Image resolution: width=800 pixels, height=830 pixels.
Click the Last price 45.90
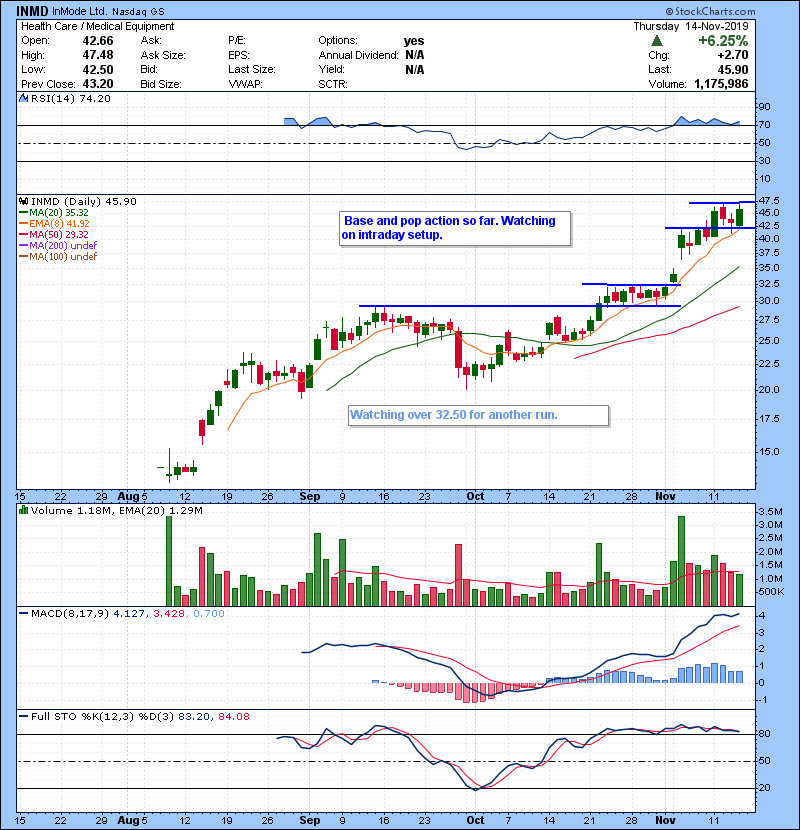coord(733,69)
